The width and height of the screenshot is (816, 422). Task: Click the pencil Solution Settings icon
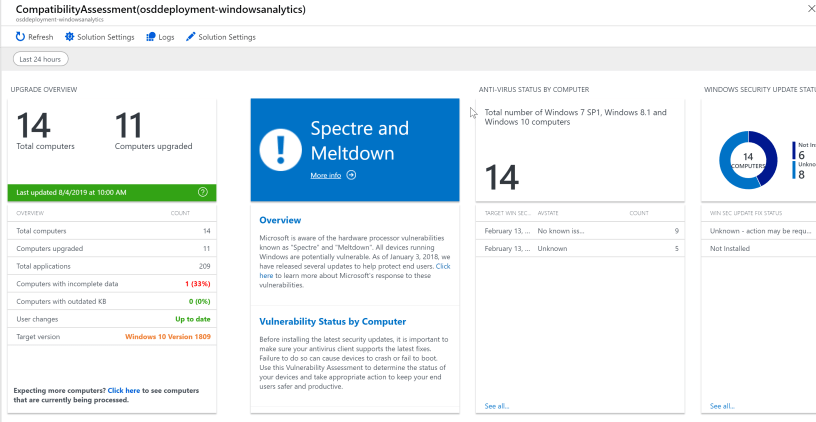(190, 37)
